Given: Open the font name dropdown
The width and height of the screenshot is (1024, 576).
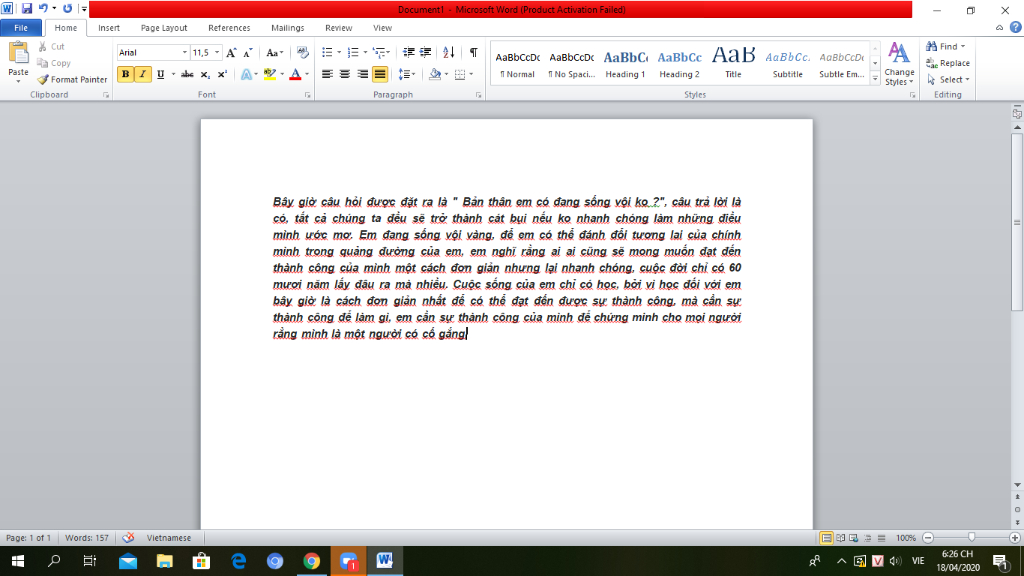Looking at the screenshot, I should click(x=185, y=53).
